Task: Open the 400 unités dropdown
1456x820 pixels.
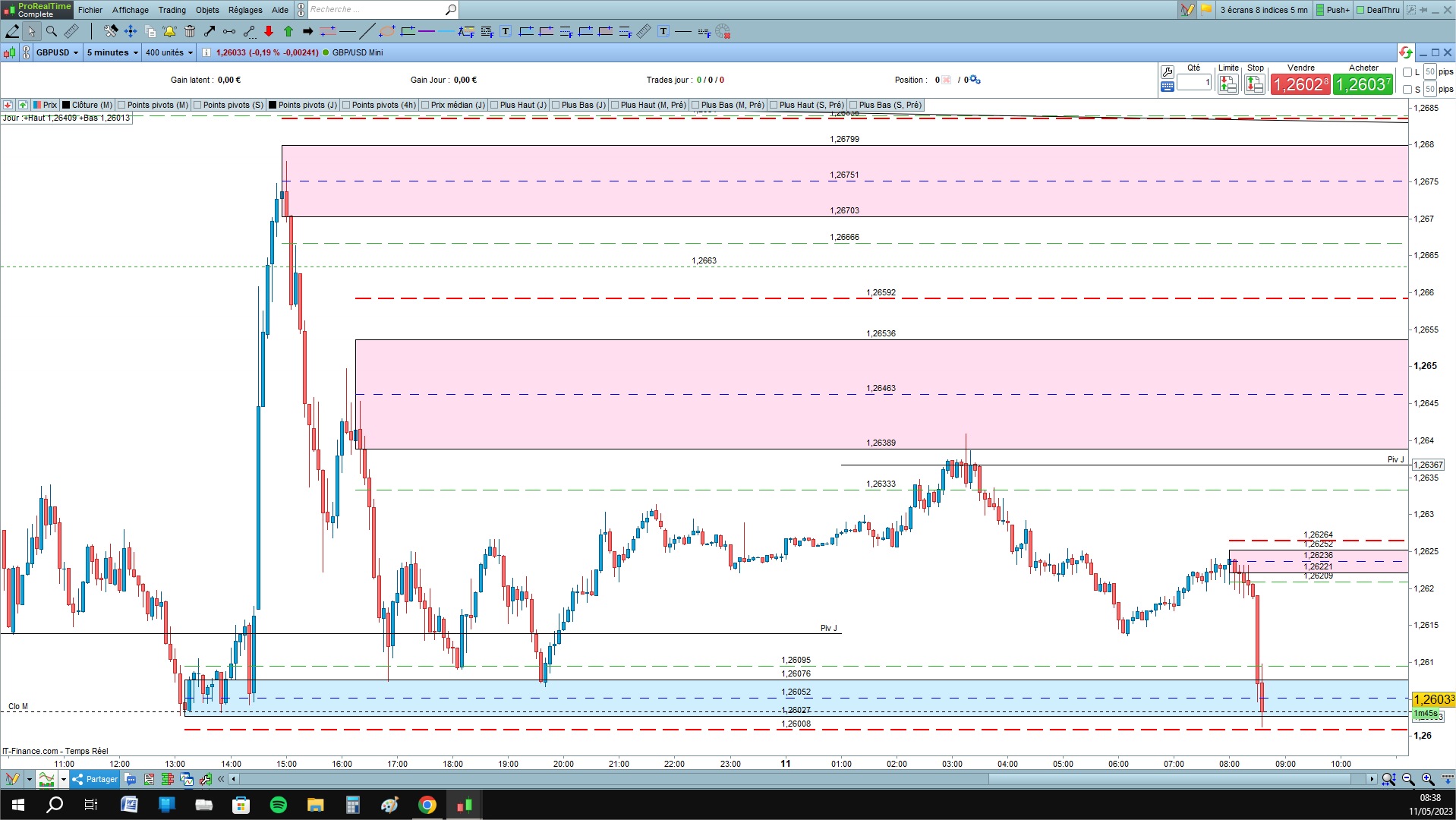Action: click(169, 52)
